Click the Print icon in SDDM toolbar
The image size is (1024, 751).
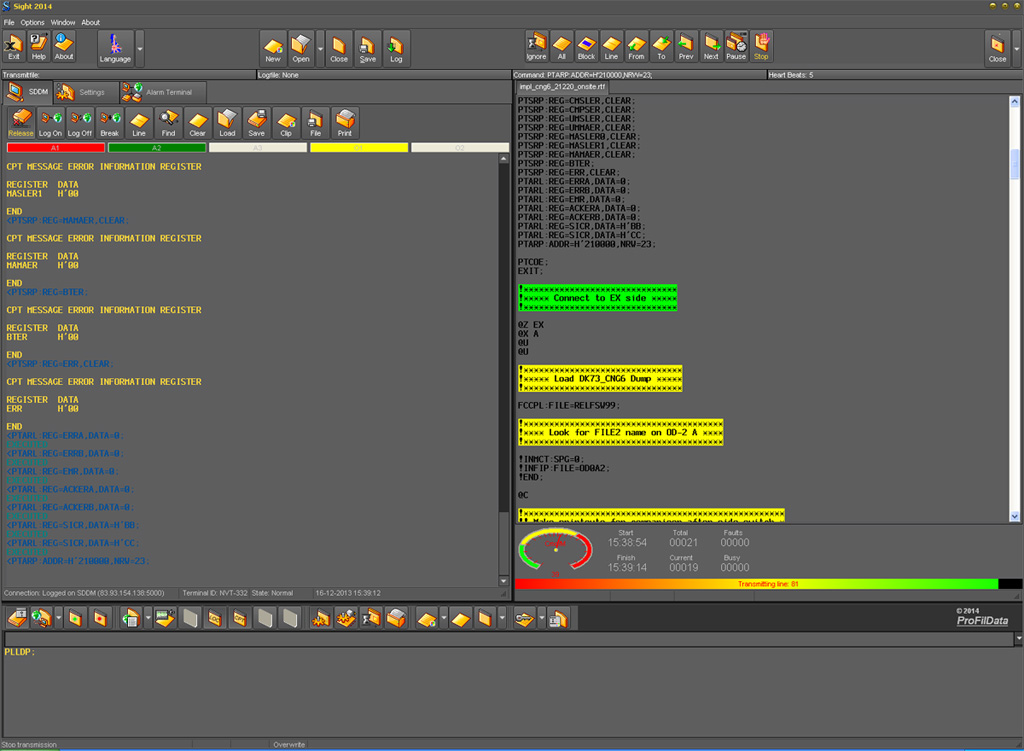tap(345, 123)
